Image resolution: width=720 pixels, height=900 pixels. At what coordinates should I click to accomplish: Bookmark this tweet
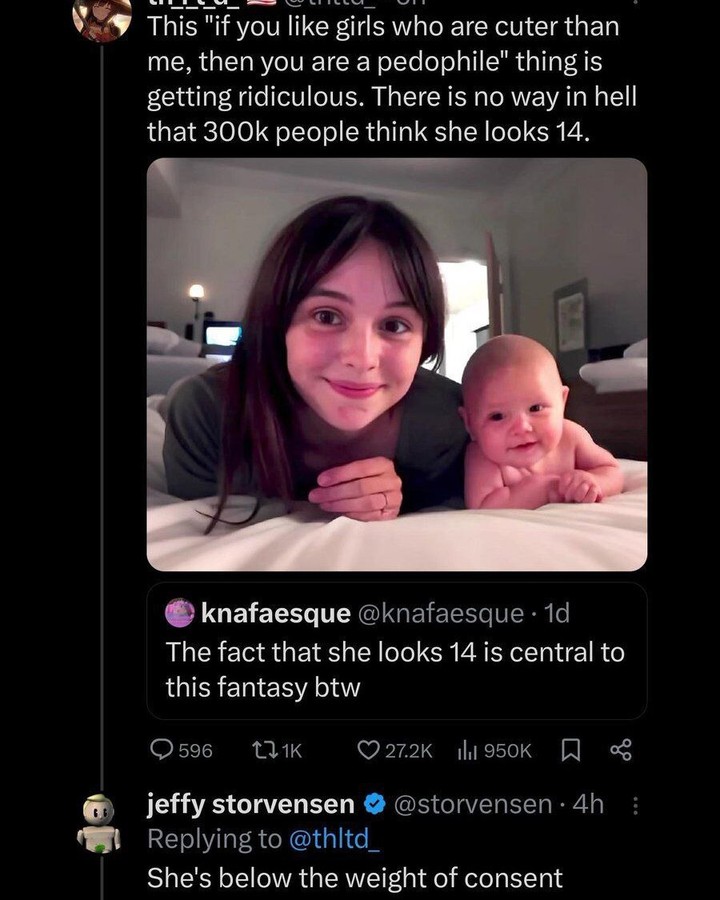click(569, 749)
